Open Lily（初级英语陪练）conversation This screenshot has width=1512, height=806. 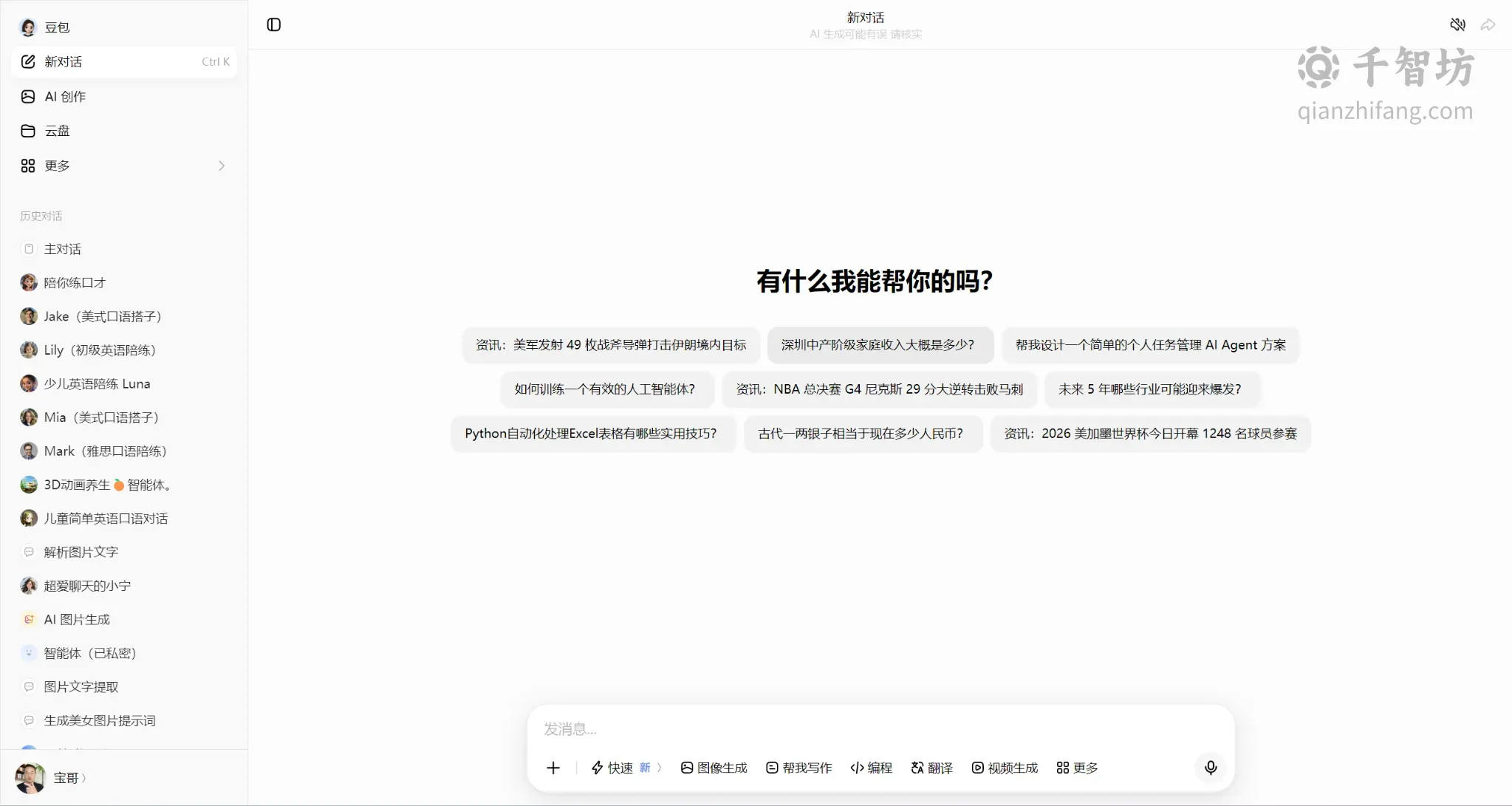[124, 349]
